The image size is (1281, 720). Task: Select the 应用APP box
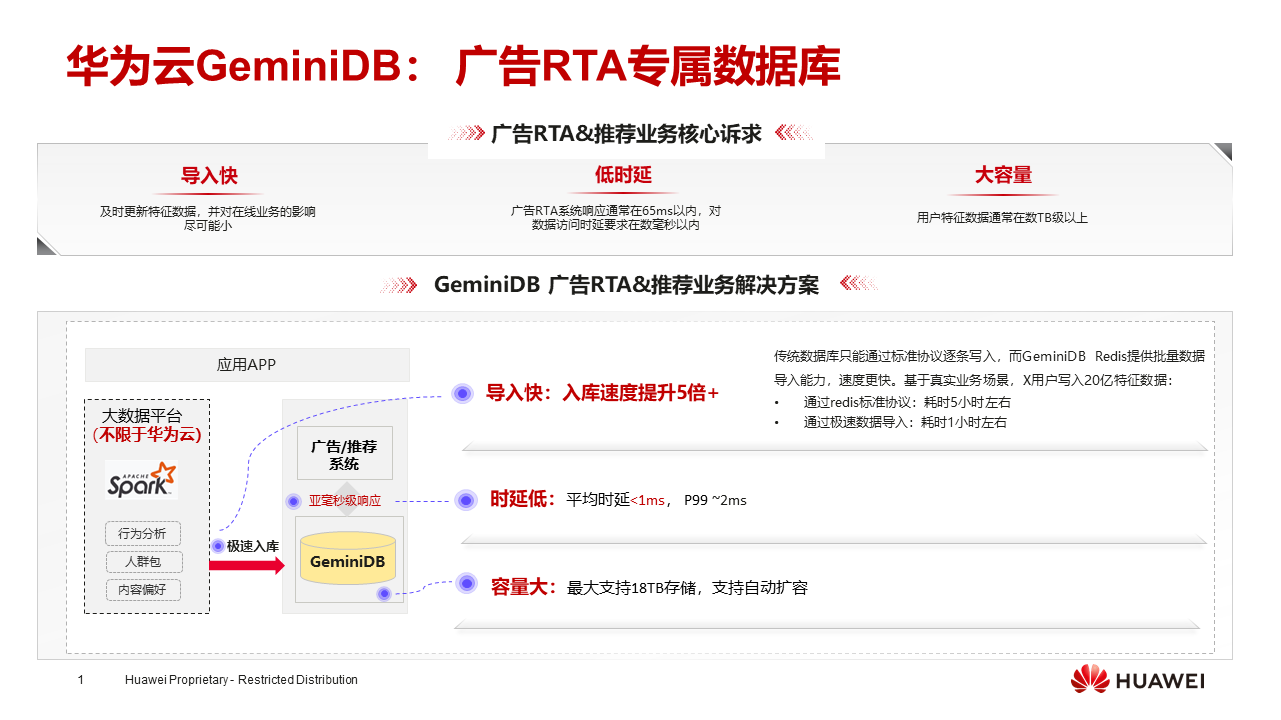(x=247, y=365)
